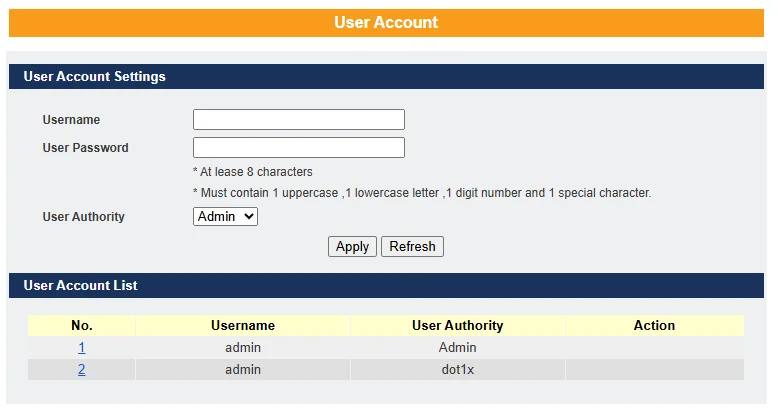Click the Apply button
The width and height of the screenshot is (778, 420).
[x=352, y=246]
